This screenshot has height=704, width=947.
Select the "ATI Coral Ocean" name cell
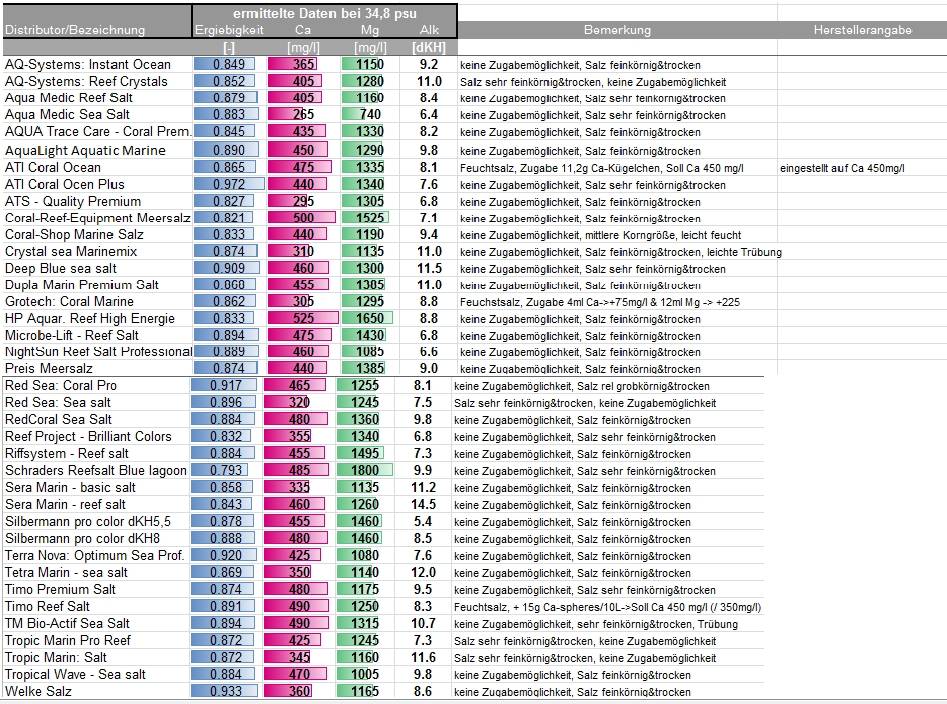click(53, 167)
